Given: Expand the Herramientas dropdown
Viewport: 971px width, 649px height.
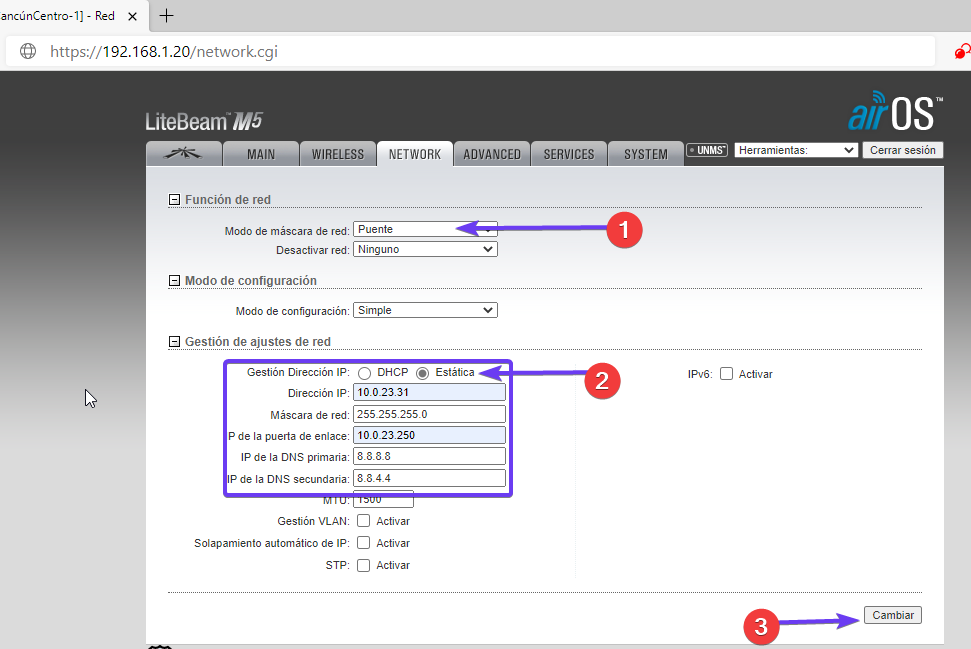Looking at the screenshot, I should (x=796, y=150).
